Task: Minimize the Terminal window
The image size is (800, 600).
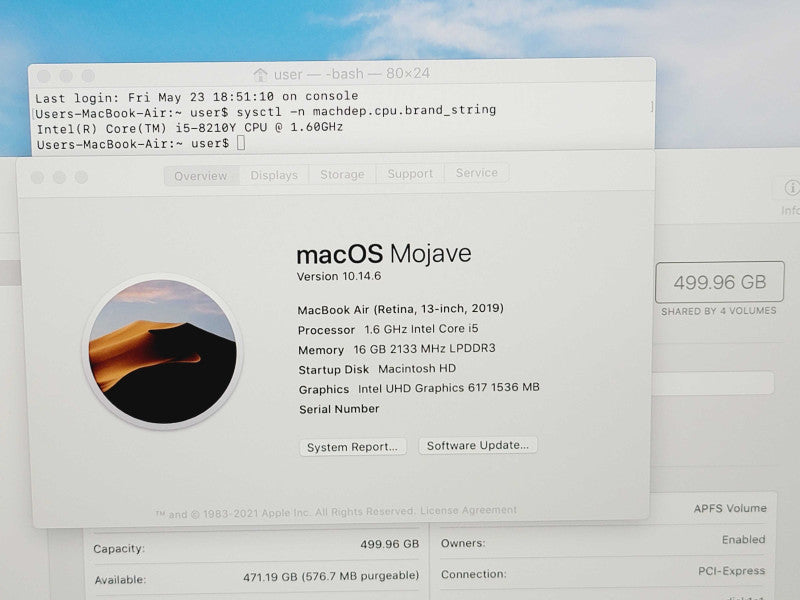Action: [x=66, y=76]
